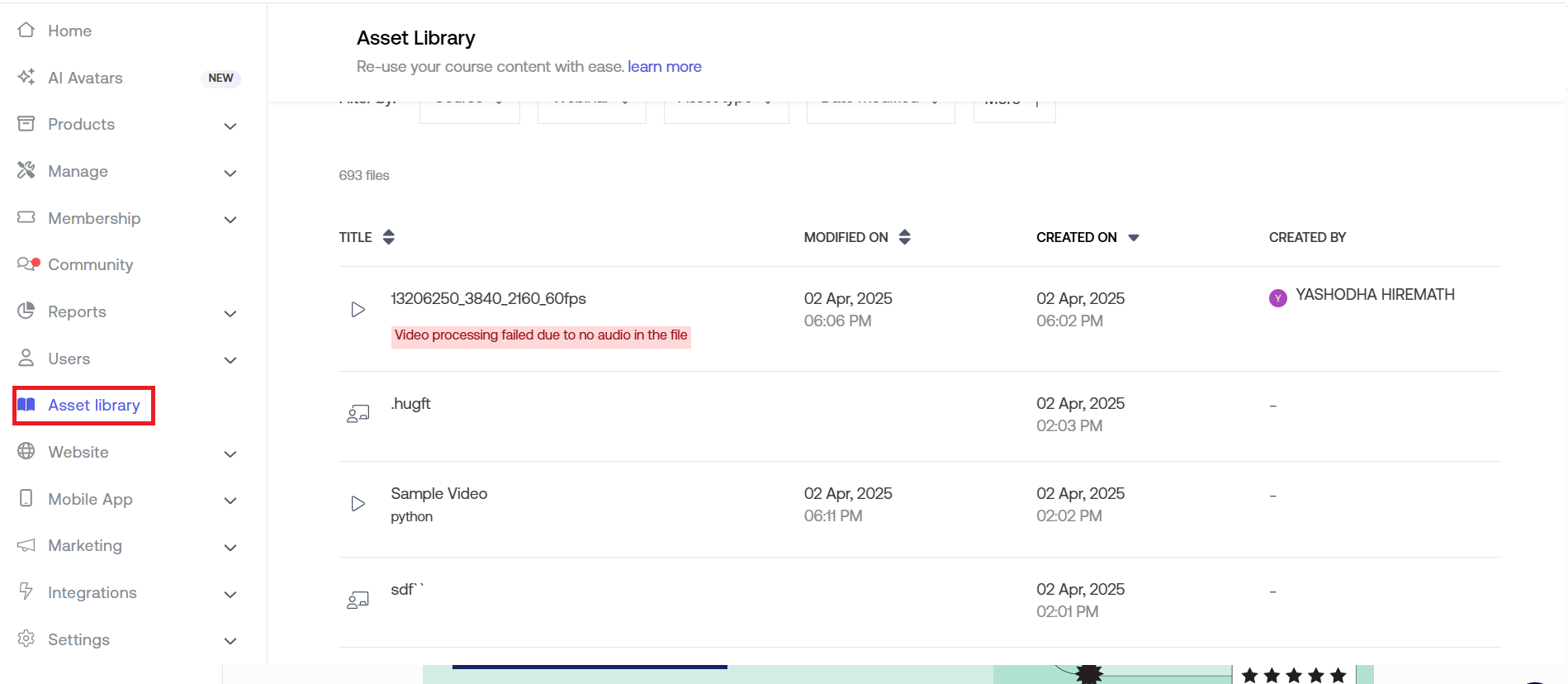
Task: Expand the Membership submenu chevron
Action: click(x=230, y=220)
